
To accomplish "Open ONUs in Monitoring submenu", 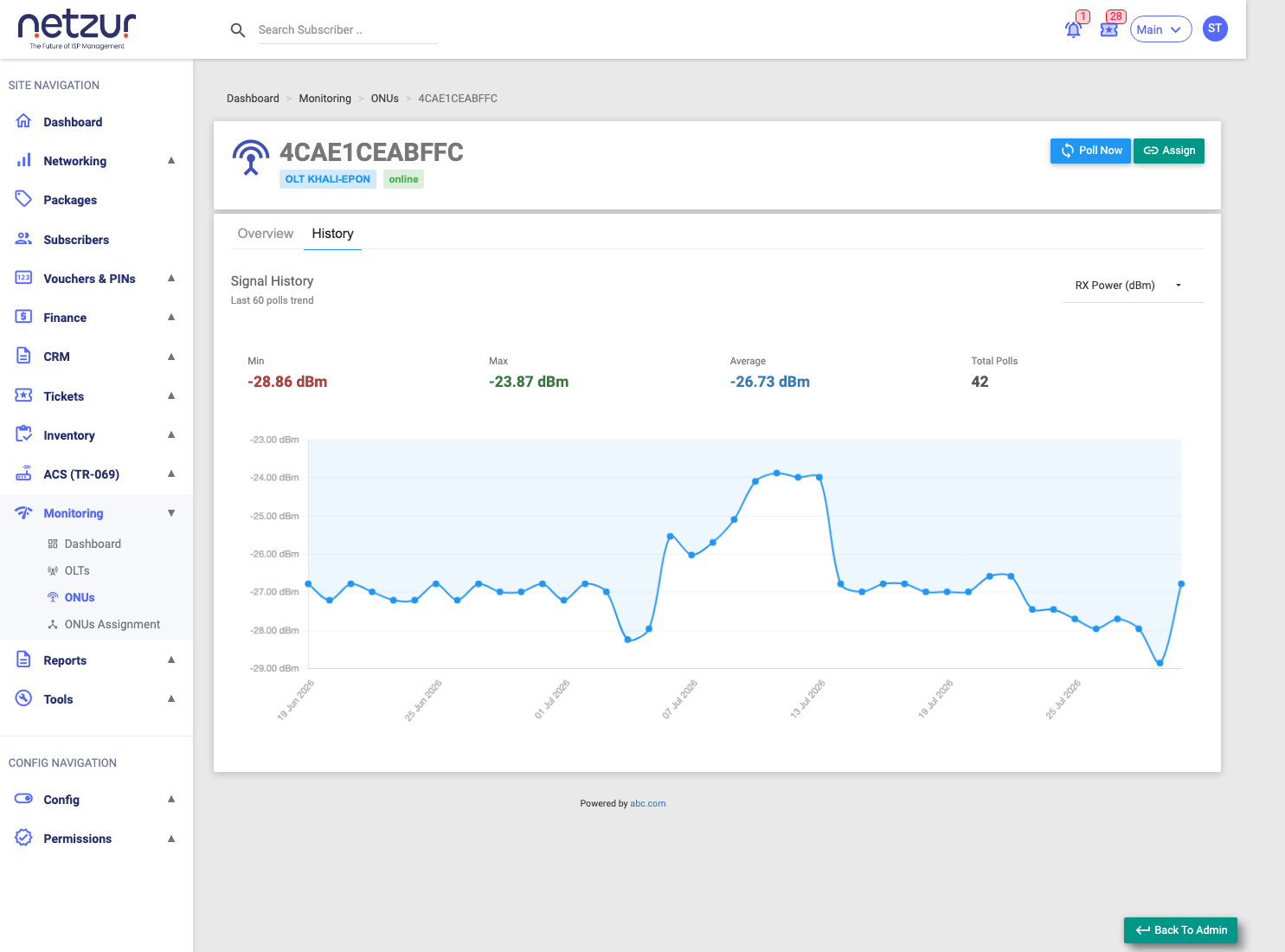I will tap(80, 597).
